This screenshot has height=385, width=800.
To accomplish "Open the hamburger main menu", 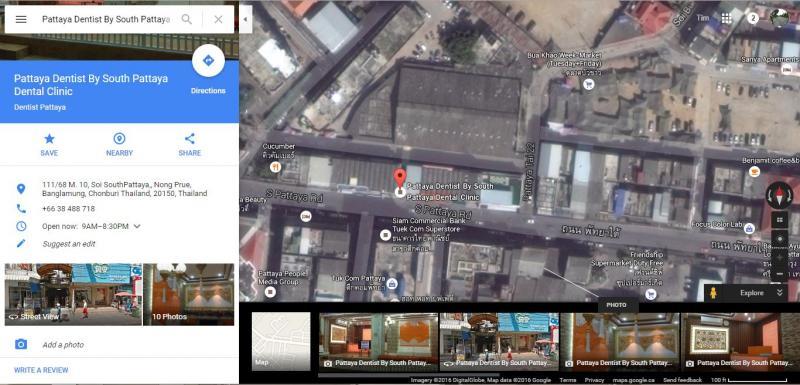I will pyautogui.click(x=21, y=19).
